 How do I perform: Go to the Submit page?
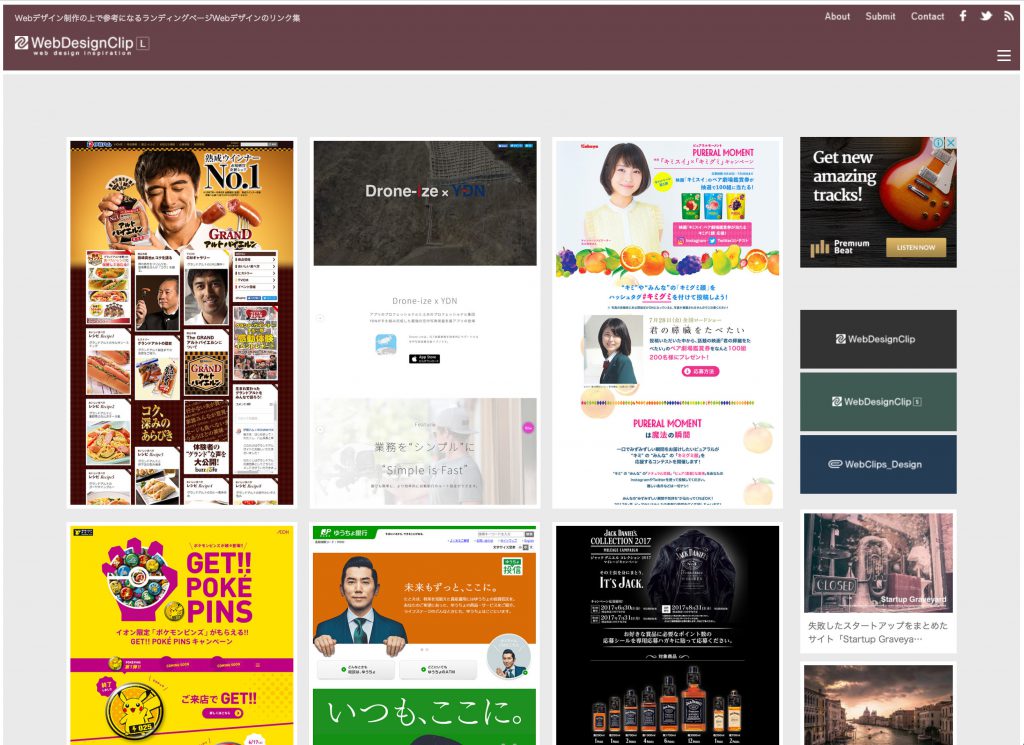(880, 16)
